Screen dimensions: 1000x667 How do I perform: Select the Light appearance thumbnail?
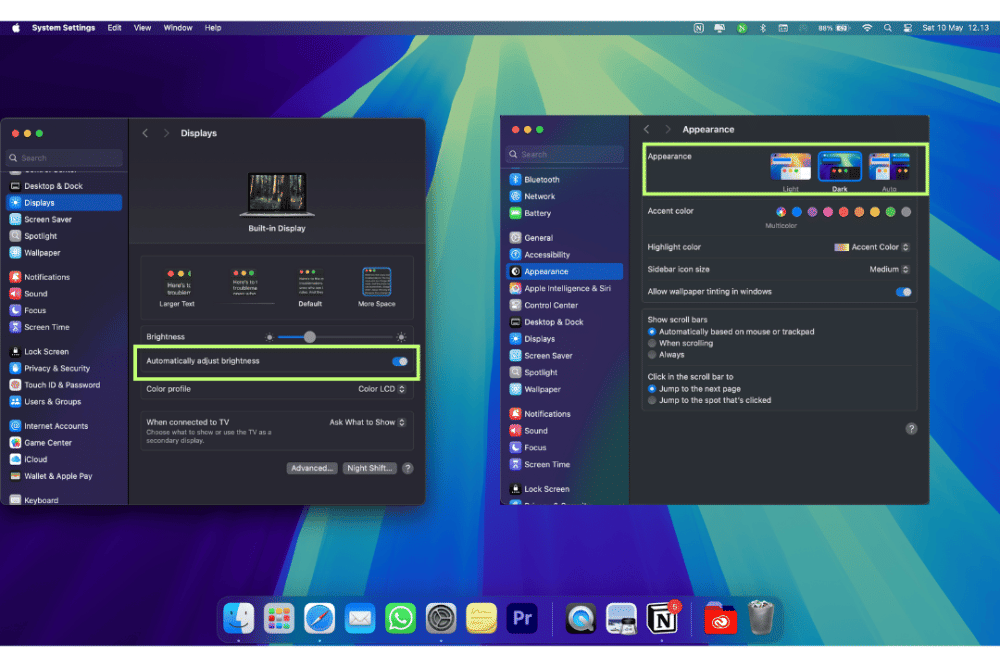[791, 167]
